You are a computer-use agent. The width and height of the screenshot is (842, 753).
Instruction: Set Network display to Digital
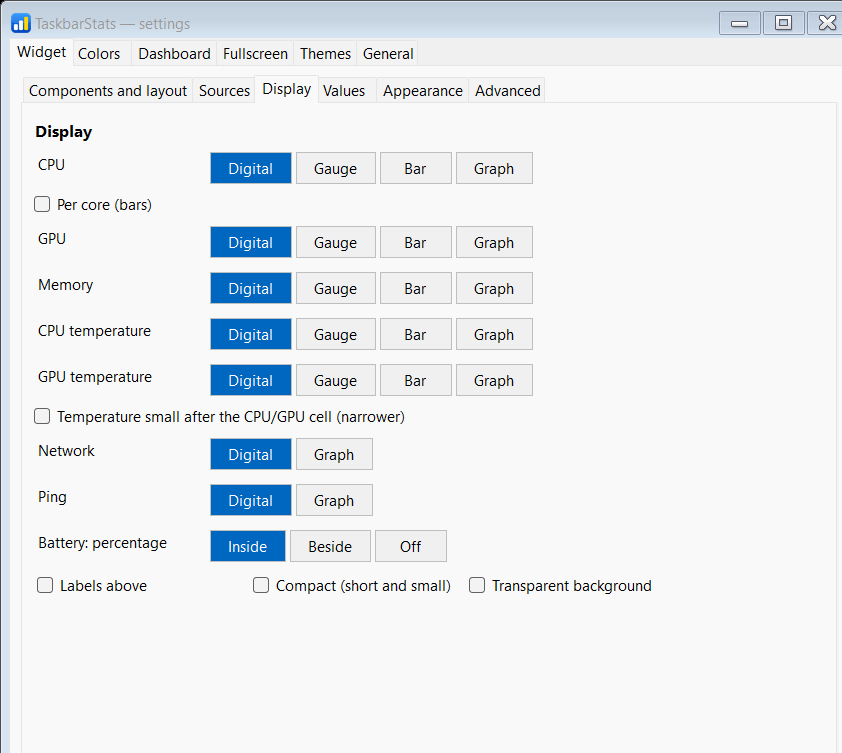(x=251, y=454)
